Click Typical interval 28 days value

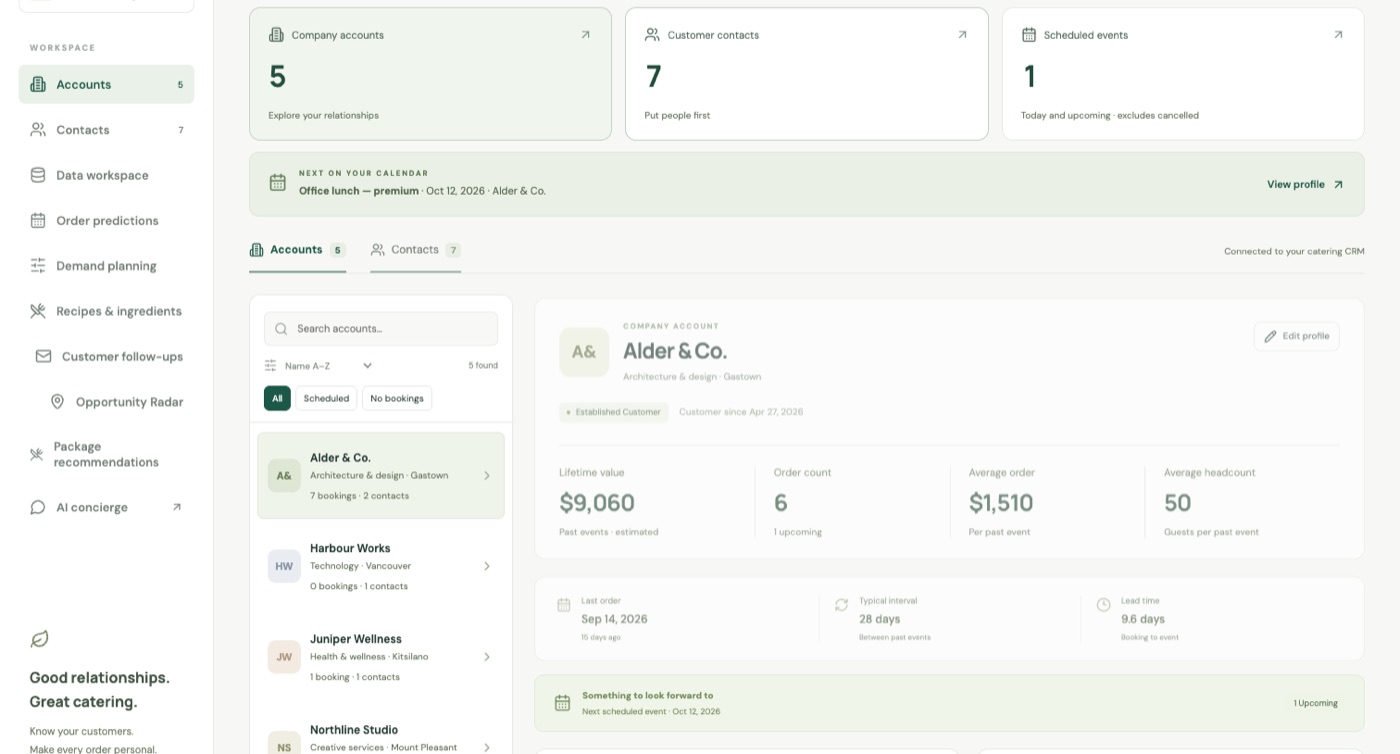(880, 619)
